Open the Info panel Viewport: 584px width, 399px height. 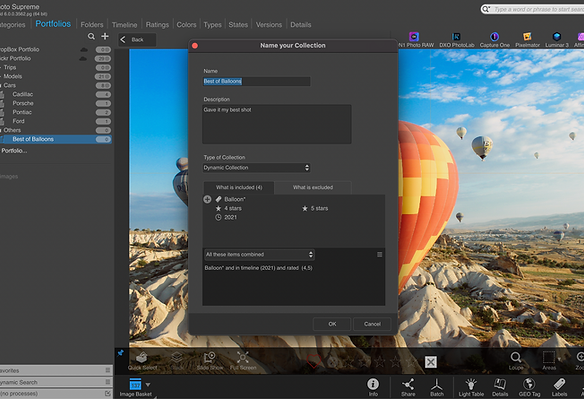click(373, 387)
